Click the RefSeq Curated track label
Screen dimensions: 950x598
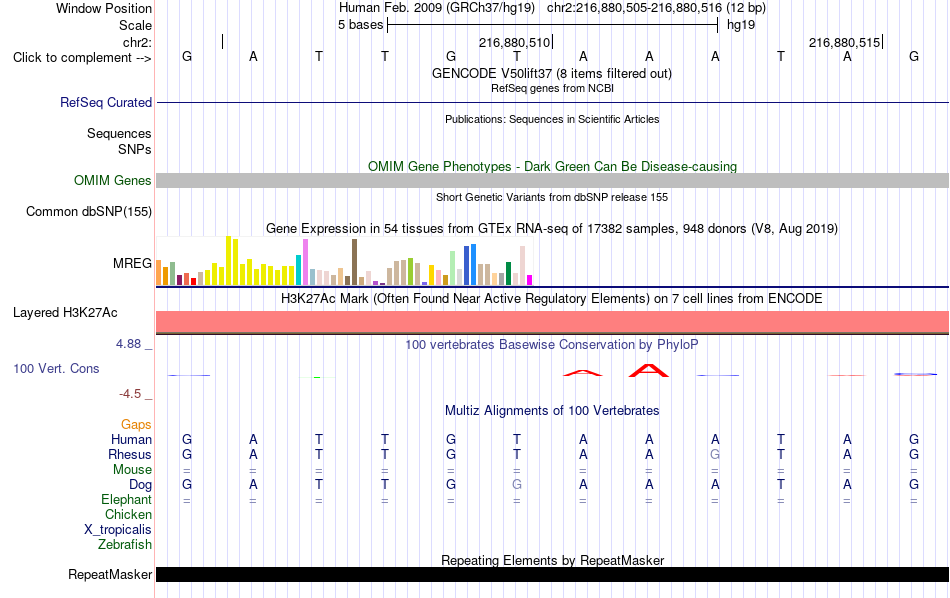(105, 102)
